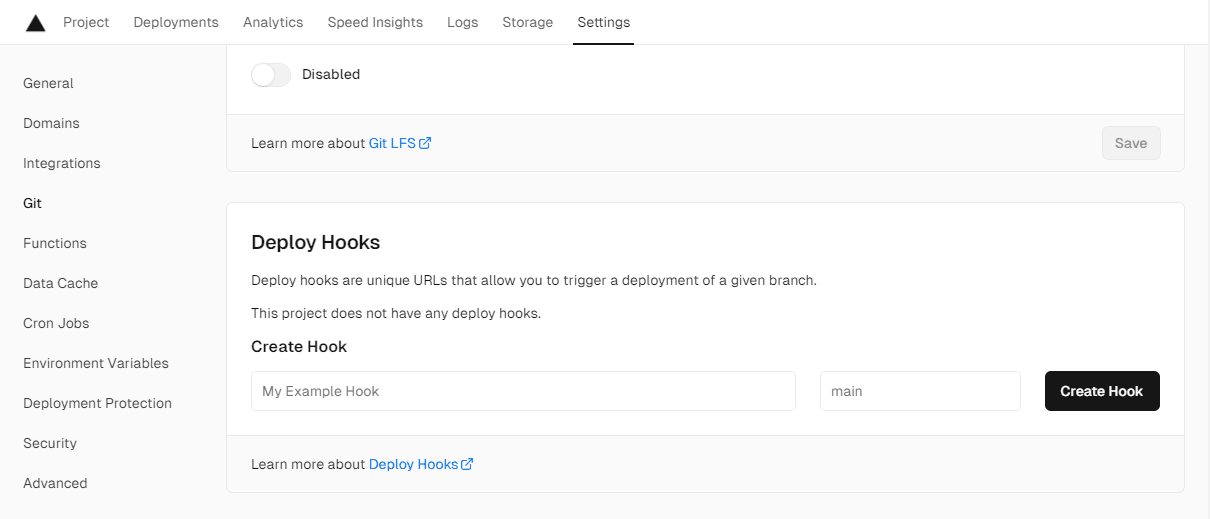
Task: Click the main branch input field
Action: click(x=920, y=391)
